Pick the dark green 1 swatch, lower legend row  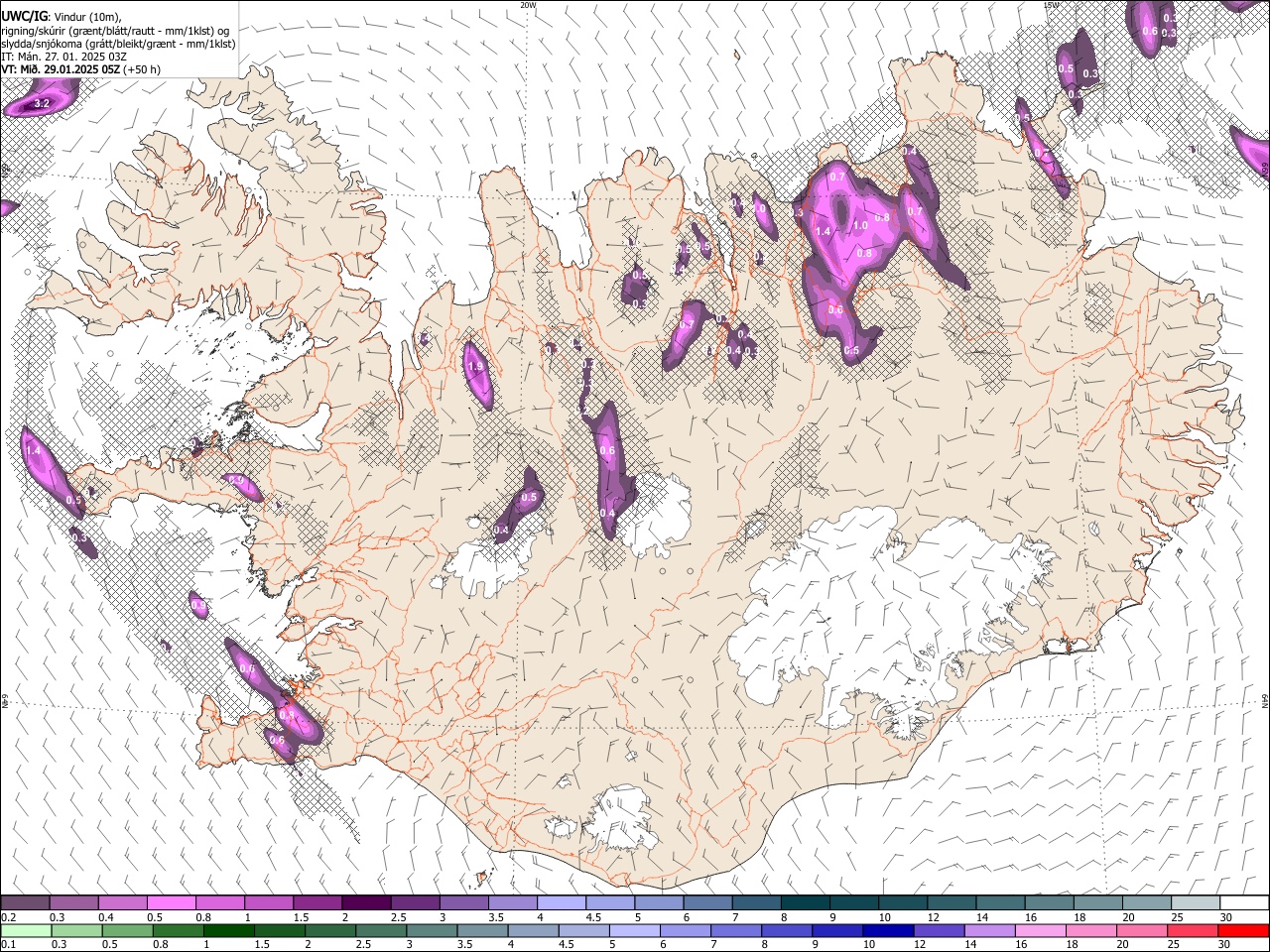(228, 931)
